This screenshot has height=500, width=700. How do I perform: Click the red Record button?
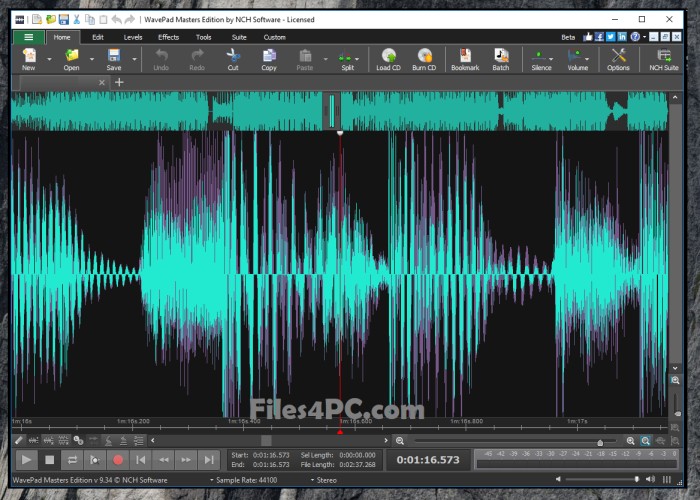coord(118,460)
